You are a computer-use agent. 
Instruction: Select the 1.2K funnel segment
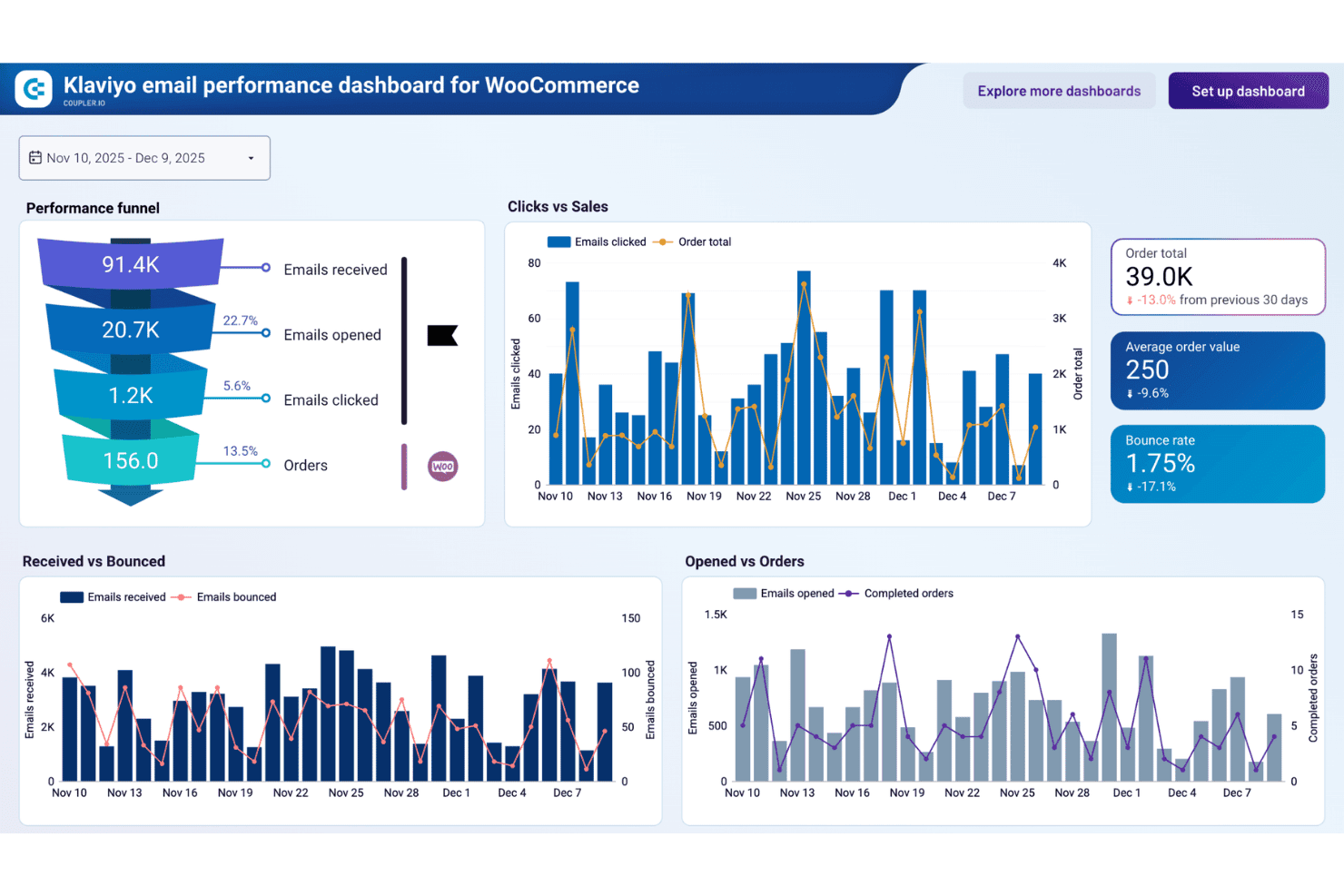pos(131,395)
